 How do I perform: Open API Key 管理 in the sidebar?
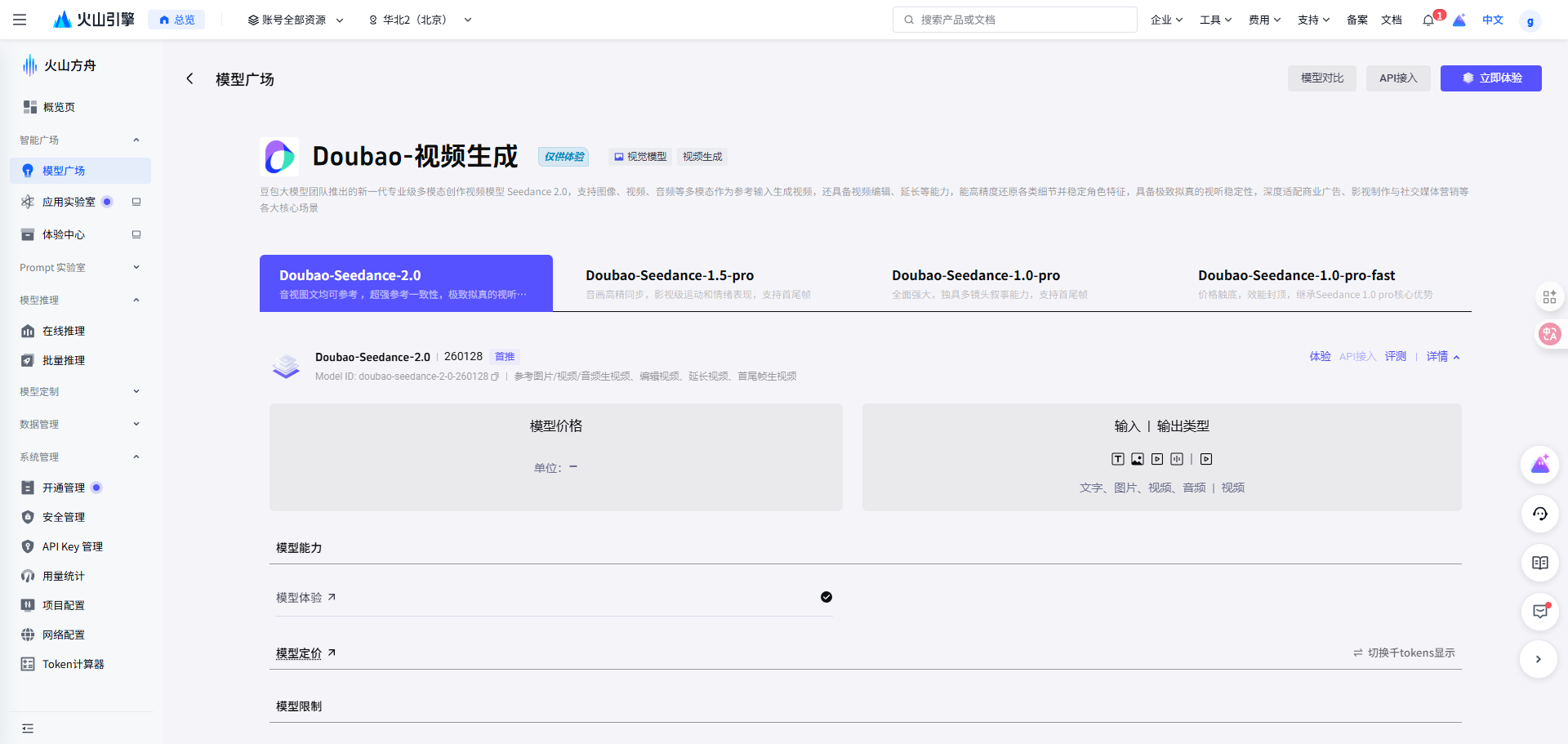80,546
